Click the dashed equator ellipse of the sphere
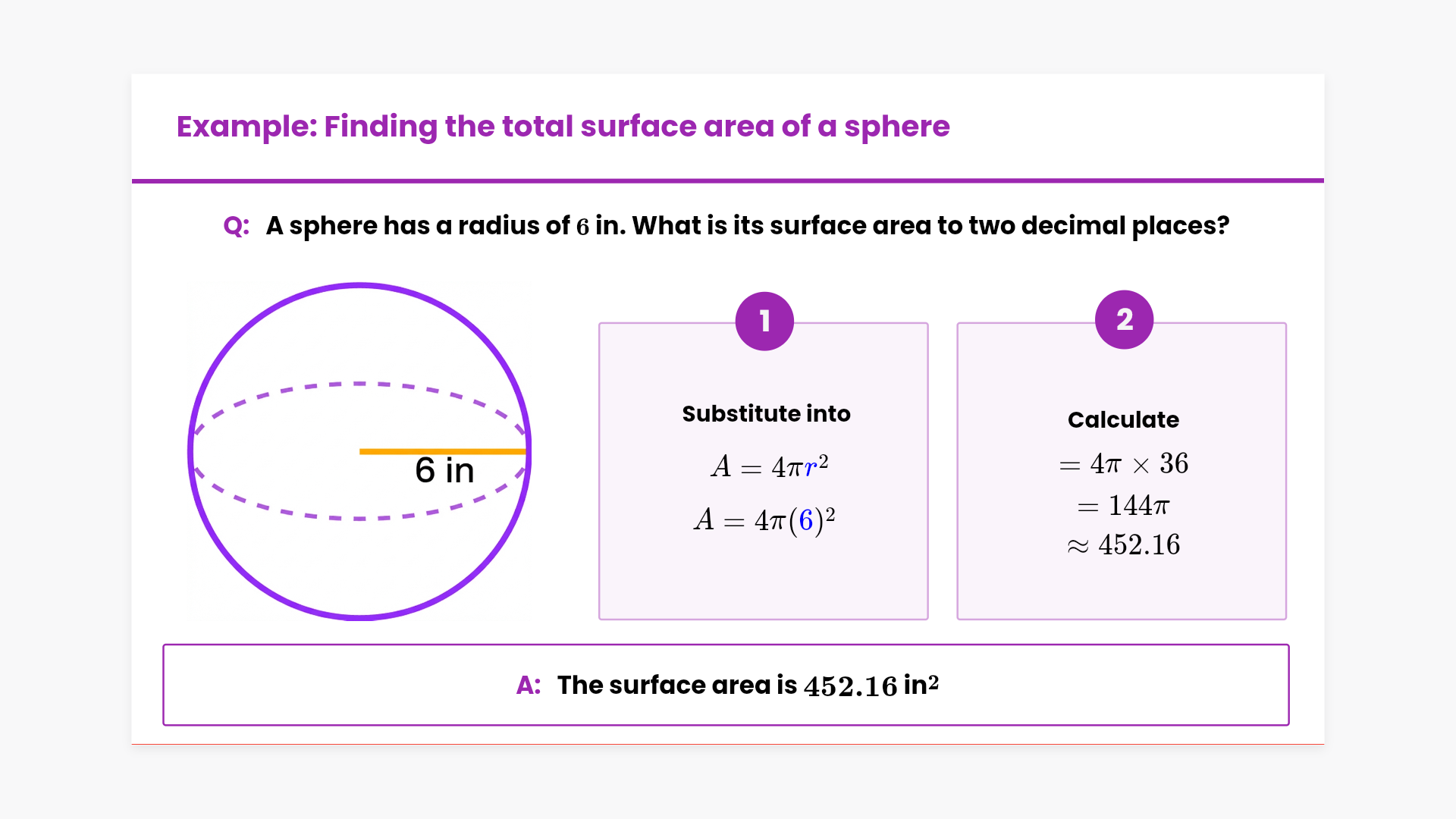This screenshot has width=1456, height=819. [359, 384]
